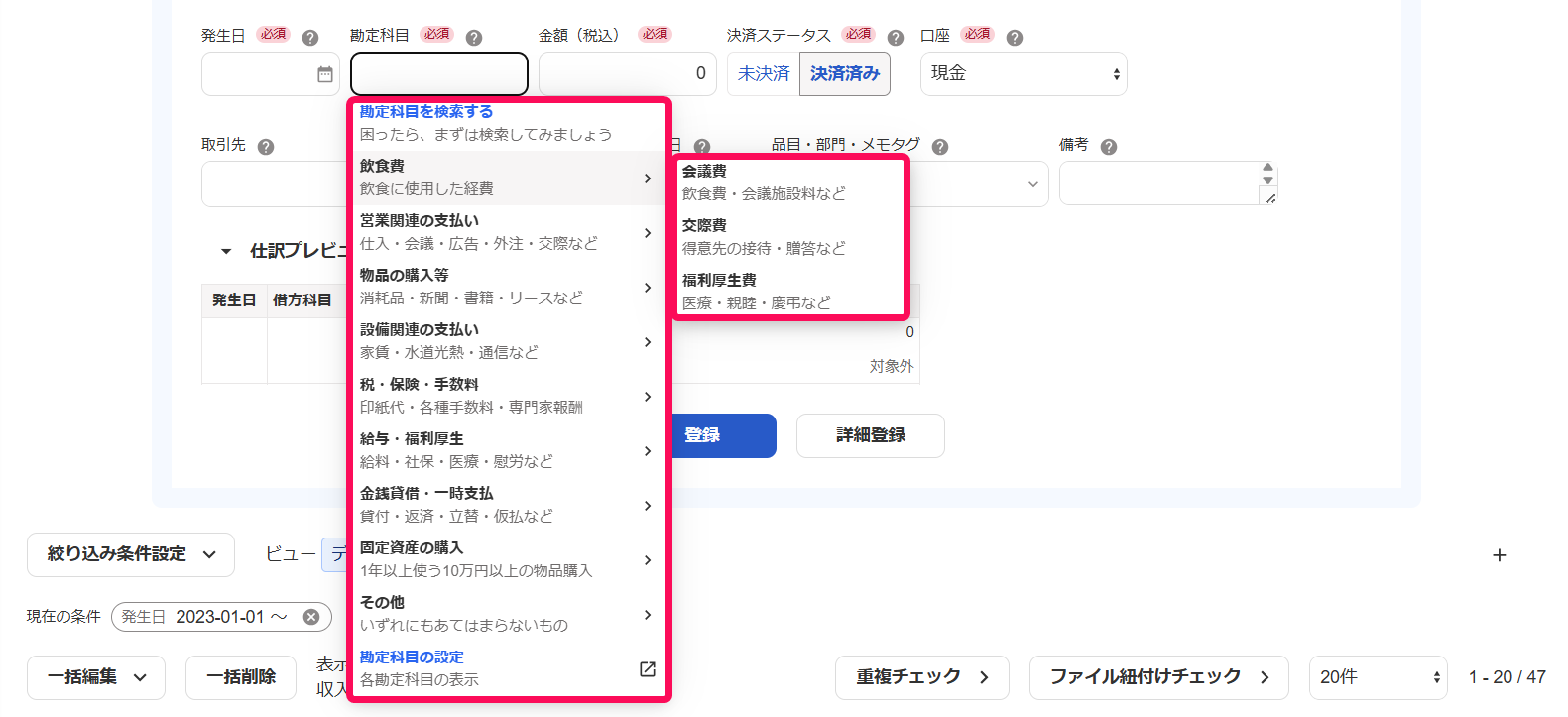Click help icon next to 決済ステータス
This screenshot has height=717, width=1568.
coord(896,38)
